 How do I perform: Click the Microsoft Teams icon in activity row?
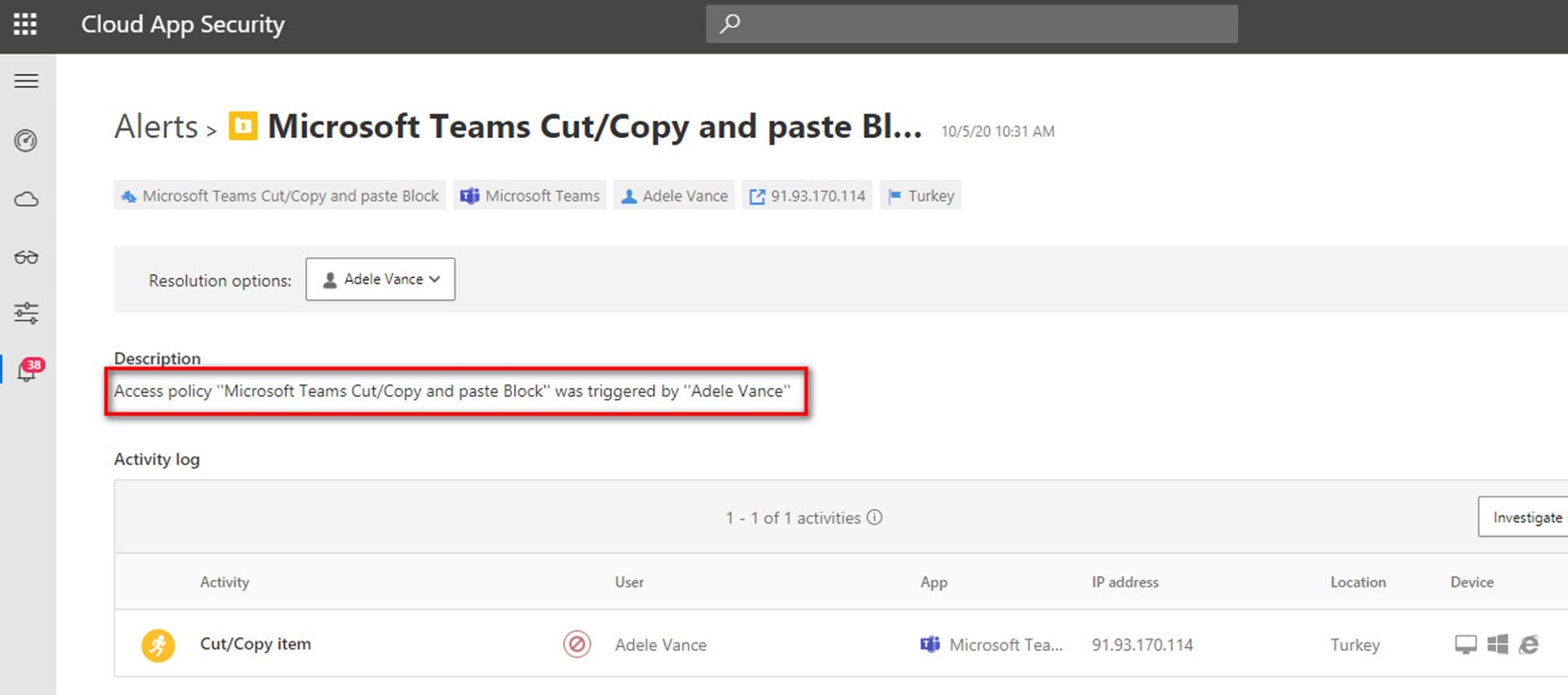pos(929,644)
